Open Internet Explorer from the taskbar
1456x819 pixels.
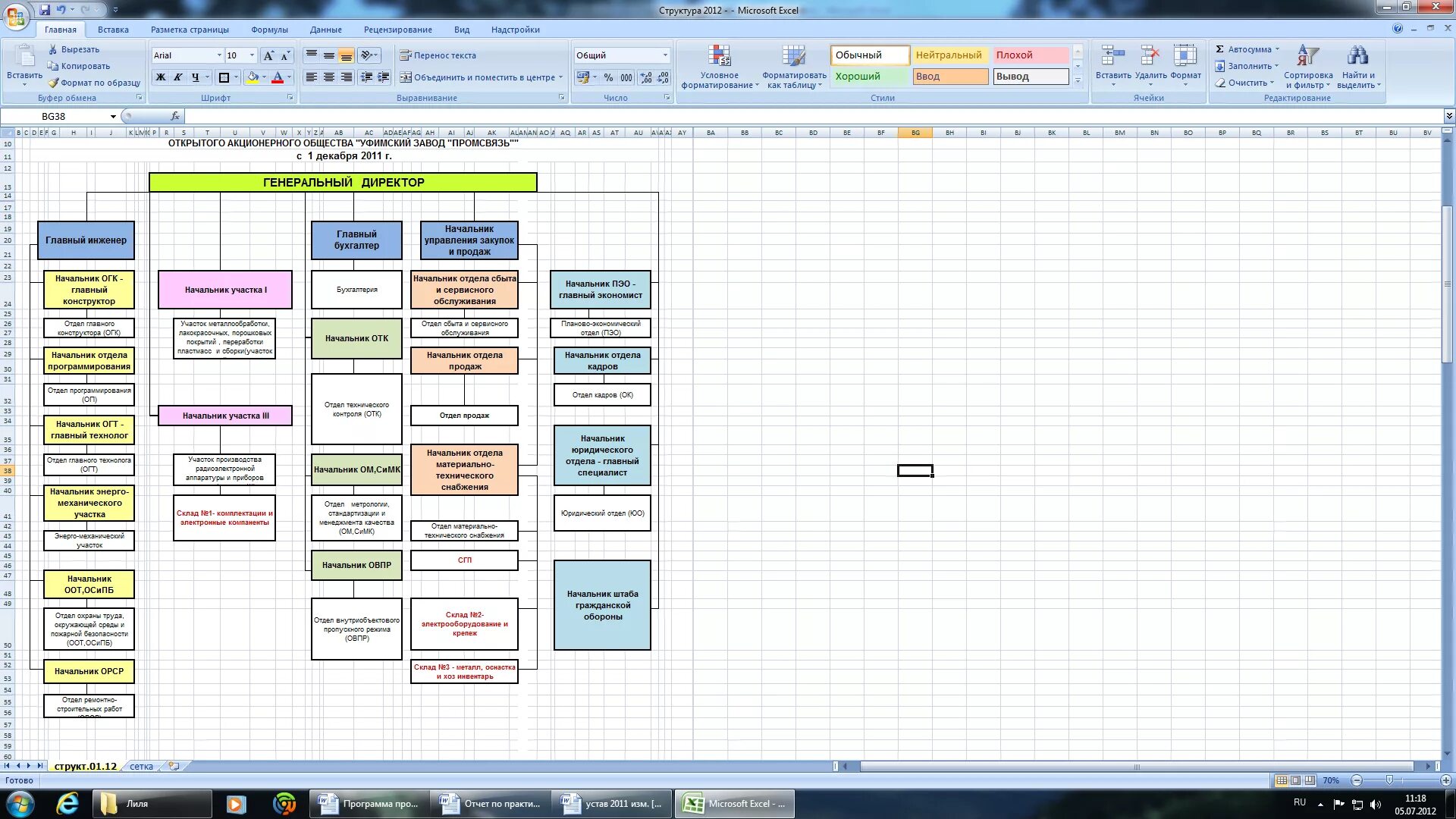click(x=67, y=804)
